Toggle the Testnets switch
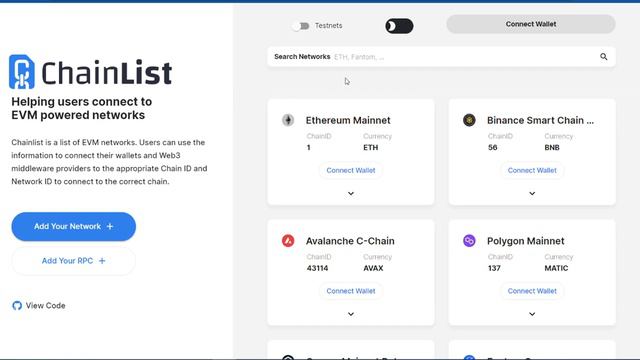This screenshot has width=640, height=360. pos(301,26)
